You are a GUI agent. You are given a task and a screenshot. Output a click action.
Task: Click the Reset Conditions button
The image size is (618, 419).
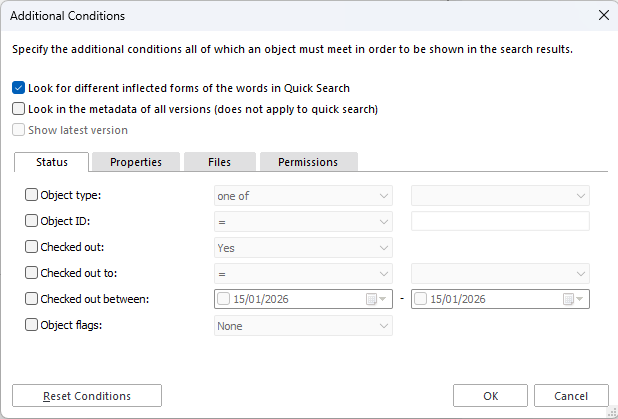86,396
